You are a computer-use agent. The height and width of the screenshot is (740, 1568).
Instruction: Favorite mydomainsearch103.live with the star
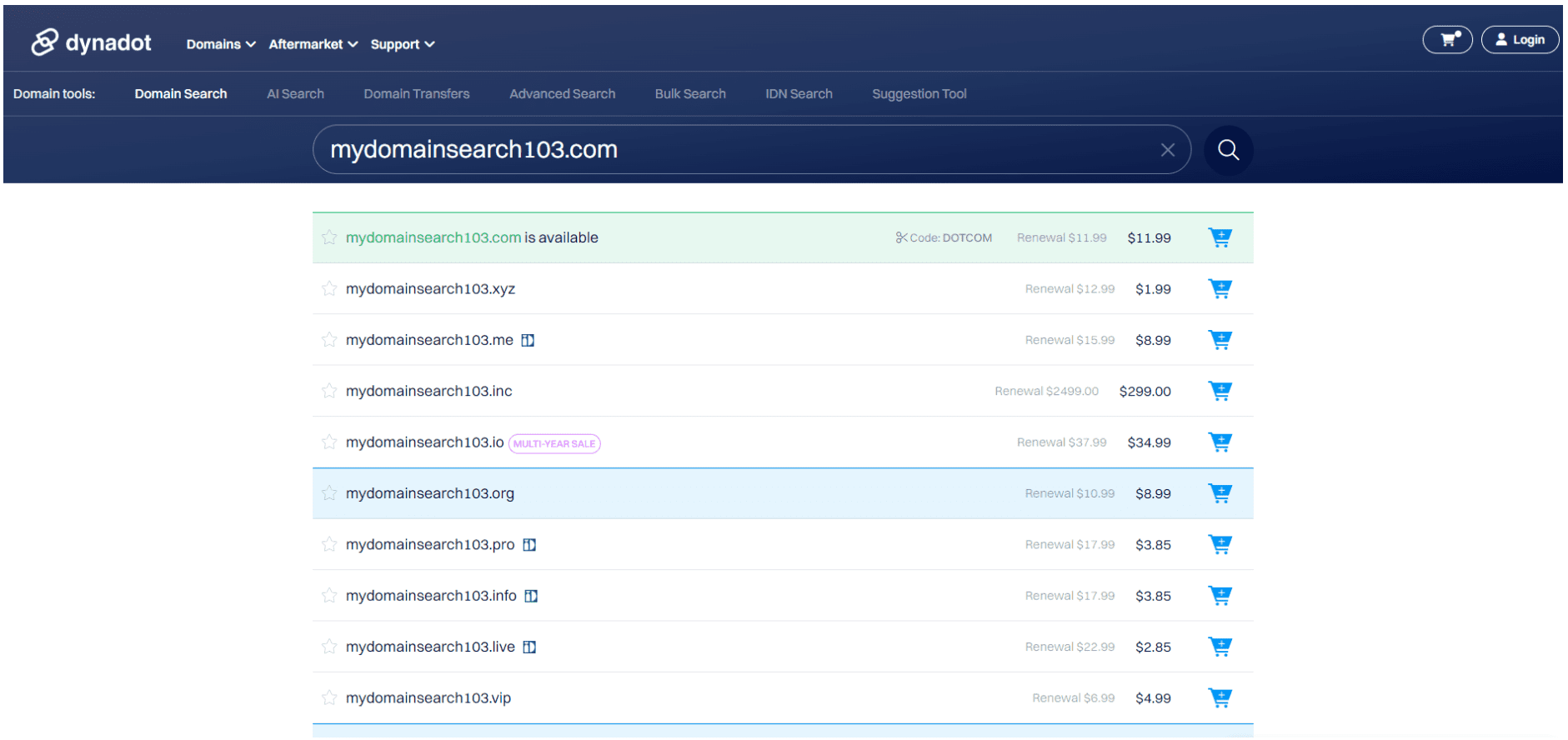point(329,647)
